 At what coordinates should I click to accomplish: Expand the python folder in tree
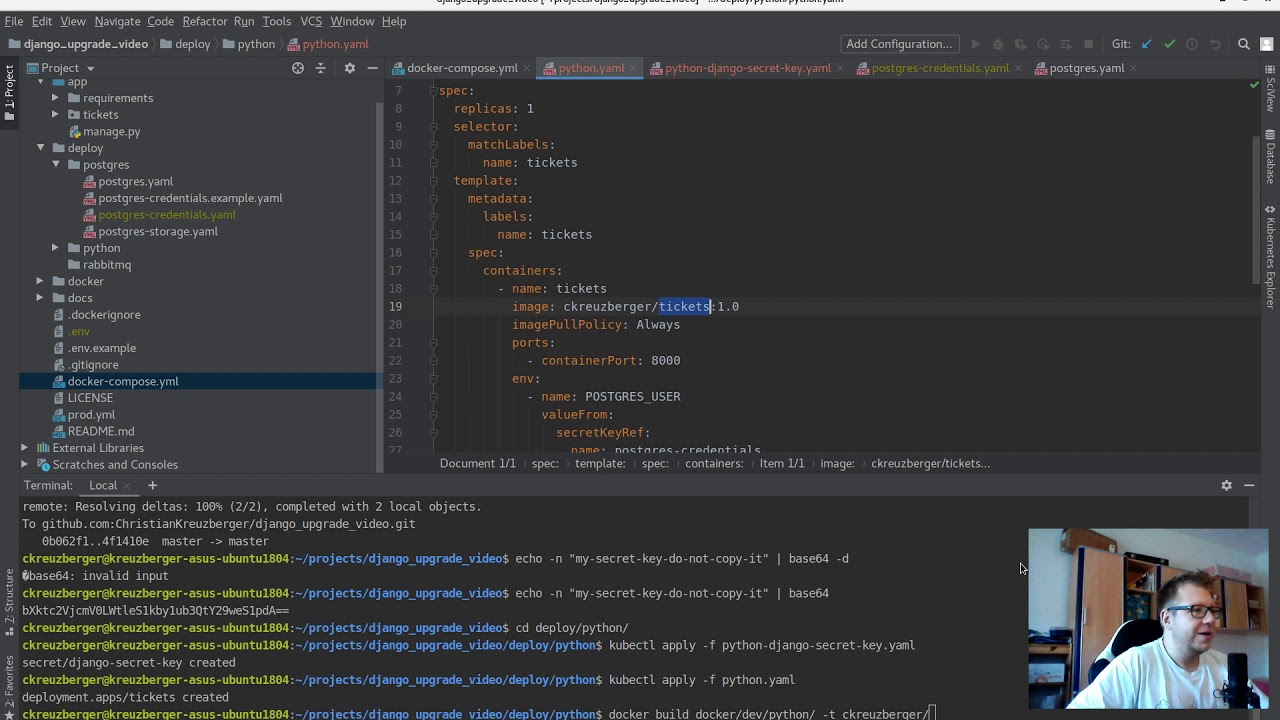(55, 248)
